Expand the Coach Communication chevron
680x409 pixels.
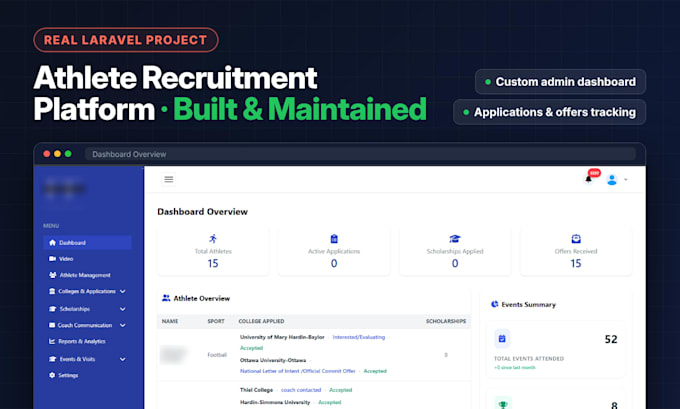pos(123,325)
